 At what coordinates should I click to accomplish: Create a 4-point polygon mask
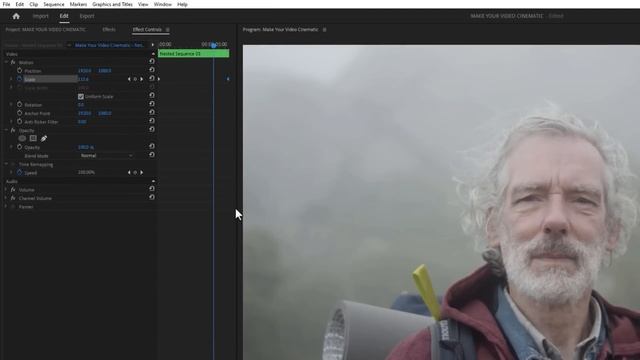[33, 138]
